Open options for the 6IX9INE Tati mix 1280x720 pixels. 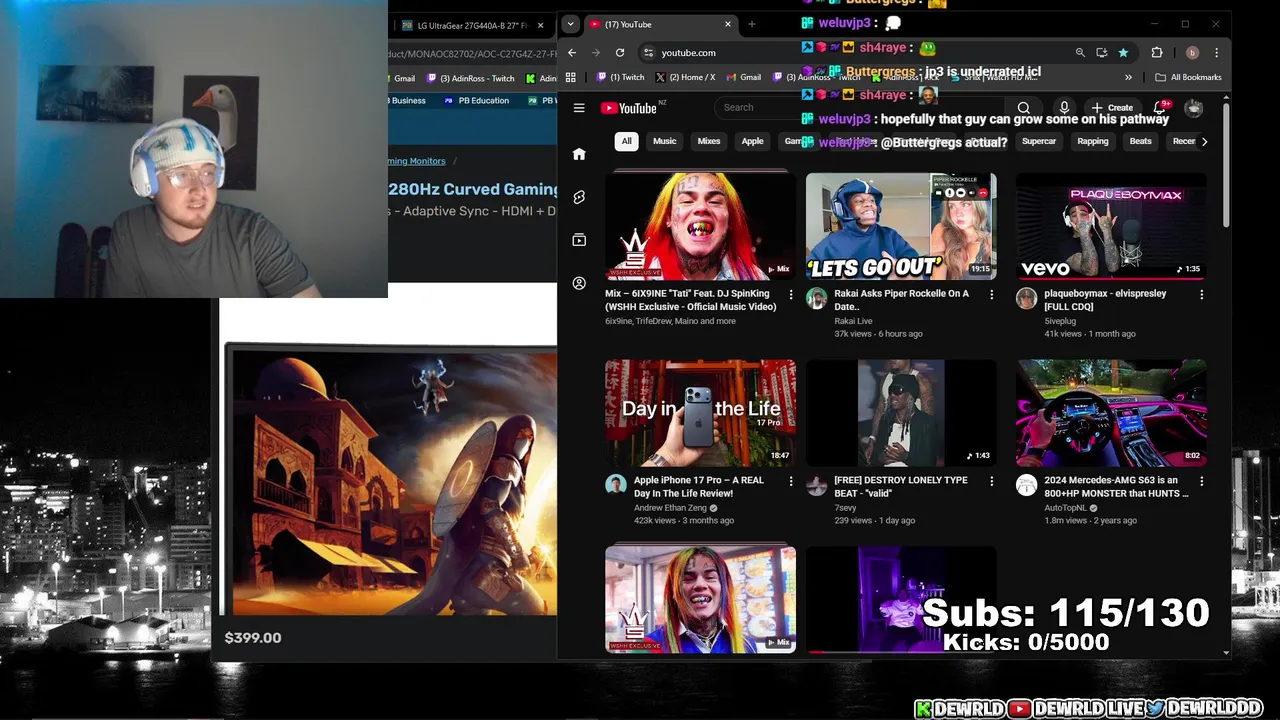[791, 294]
